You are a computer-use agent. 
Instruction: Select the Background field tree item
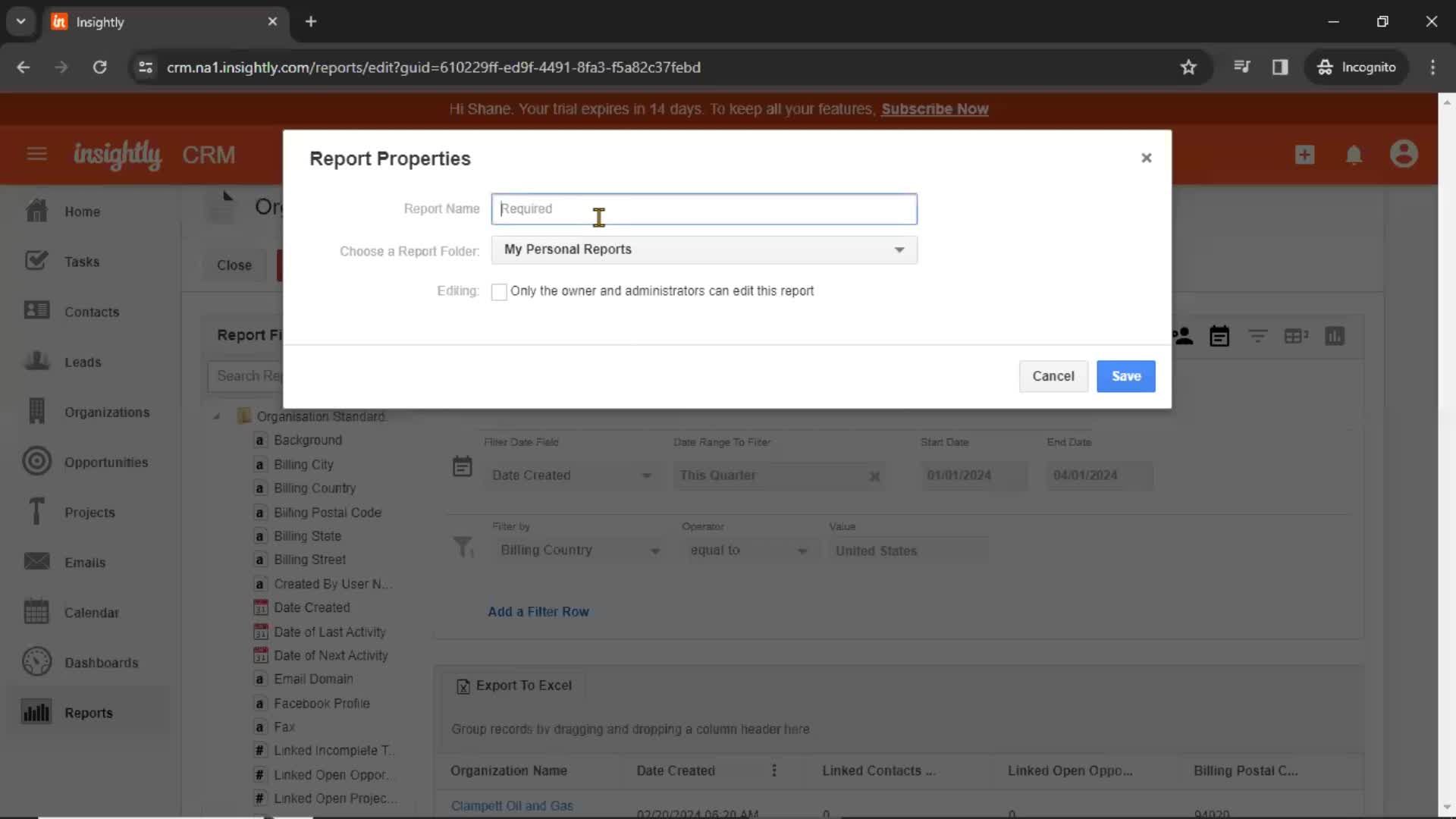coord(308,440)
